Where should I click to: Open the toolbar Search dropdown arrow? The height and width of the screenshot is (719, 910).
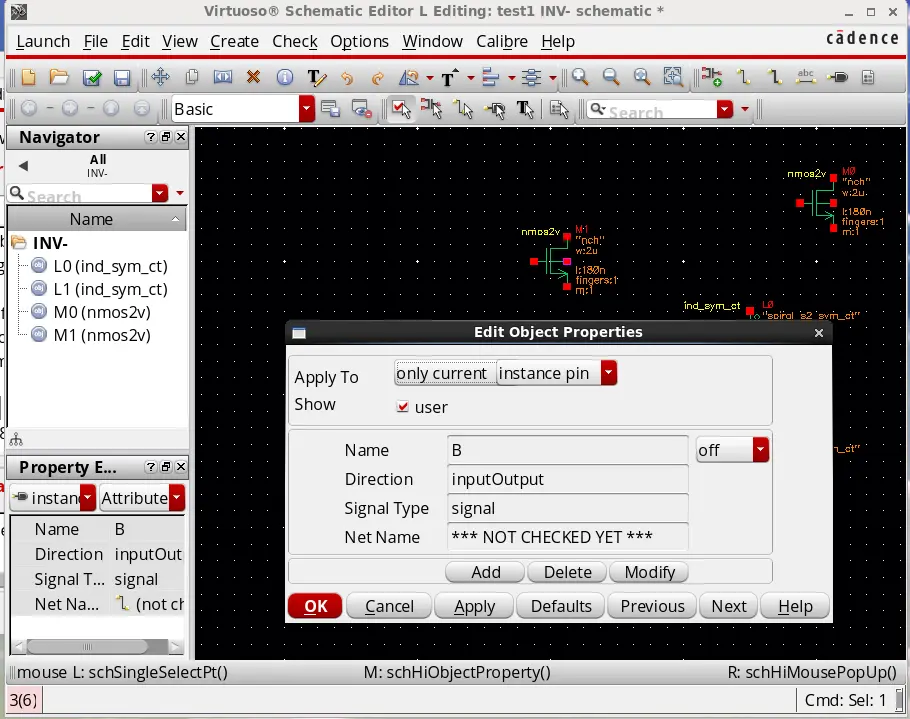coord(725,109)
